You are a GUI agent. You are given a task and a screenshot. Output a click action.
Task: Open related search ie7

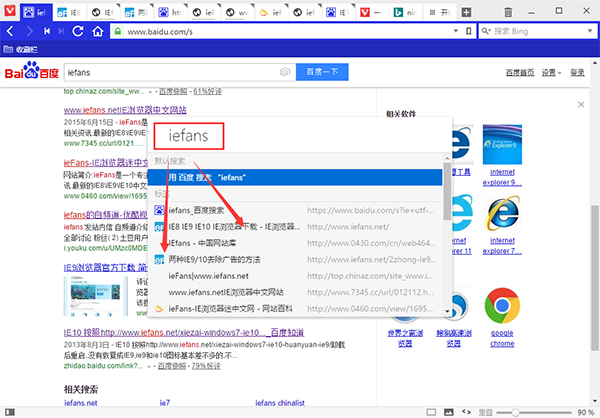coord(165,403)
